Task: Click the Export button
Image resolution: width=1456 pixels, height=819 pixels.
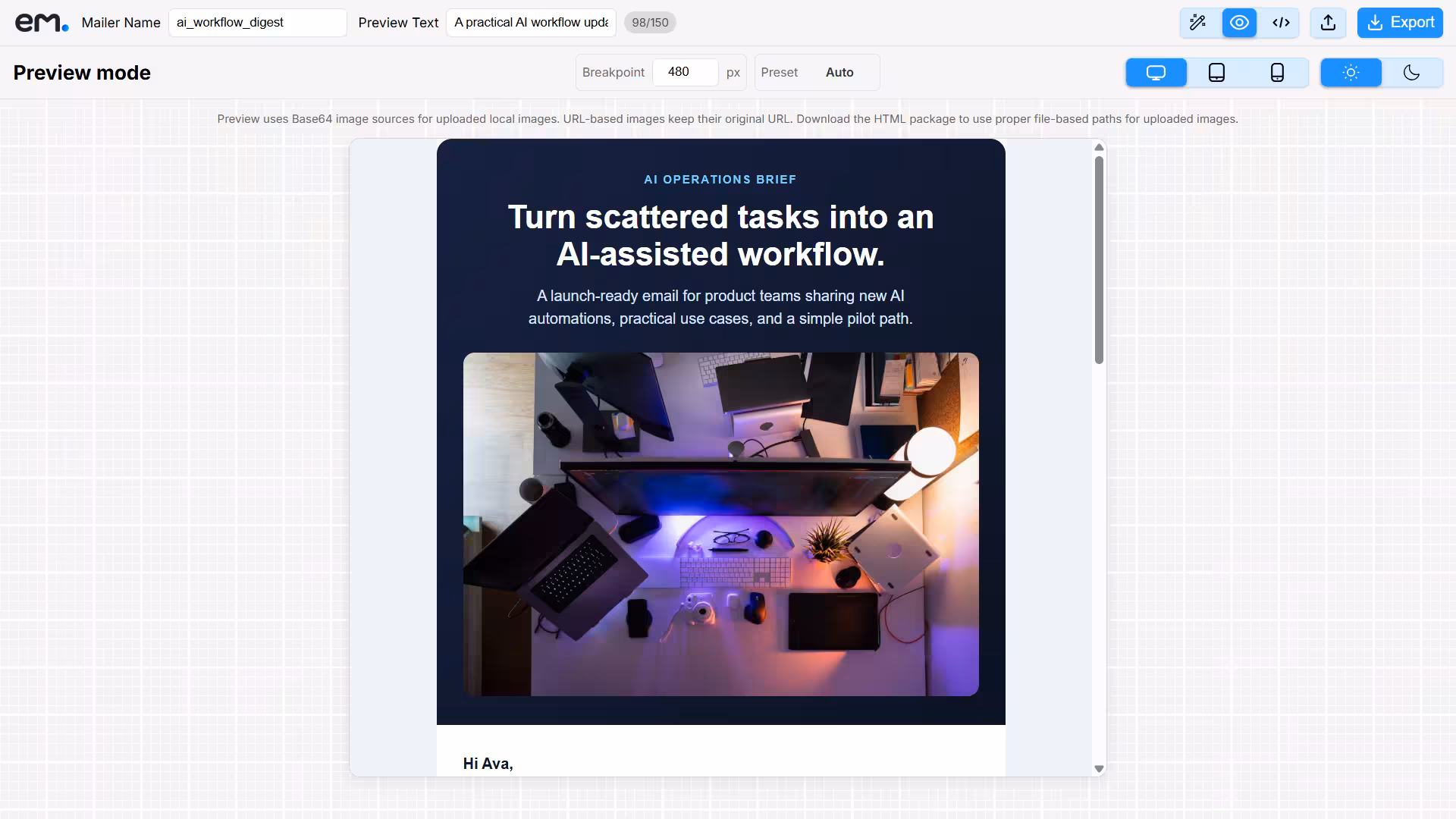Action: pos(1400,23)
